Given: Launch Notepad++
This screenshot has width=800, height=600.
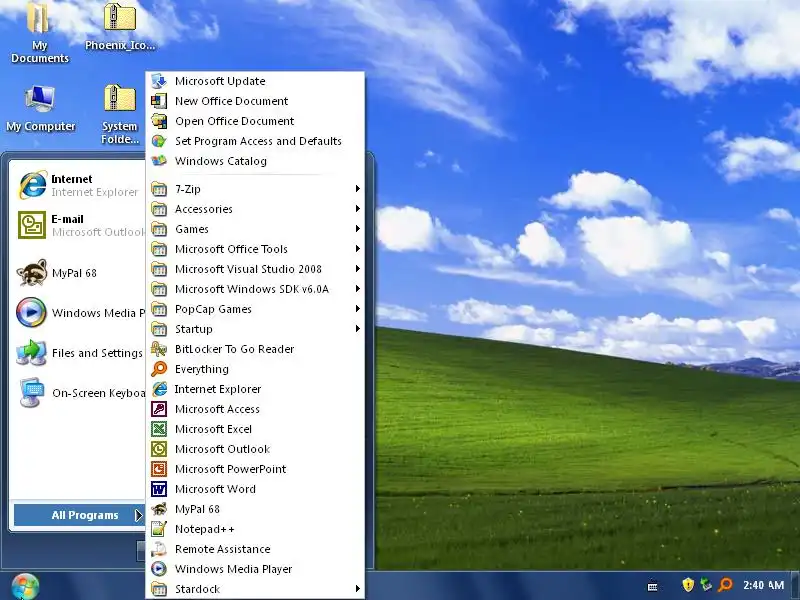Looking at the screenshot, I should [x=255, y=529].
